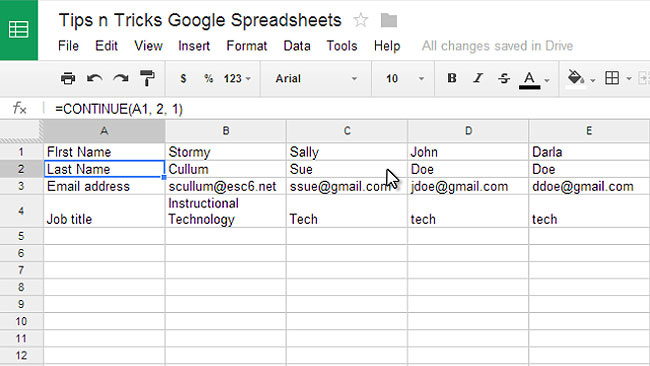This screenshot has width=650, height=366.
Task: Undo the last action
Action: (95, 78)
